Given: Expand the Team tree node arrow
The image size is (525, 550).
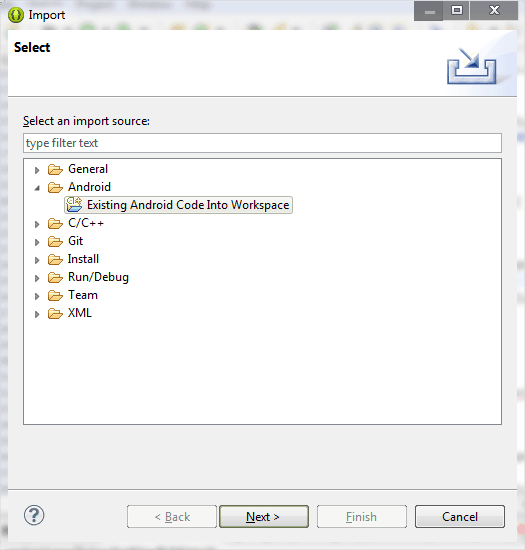Looking at the screenshot, I should tap(37, 296).
